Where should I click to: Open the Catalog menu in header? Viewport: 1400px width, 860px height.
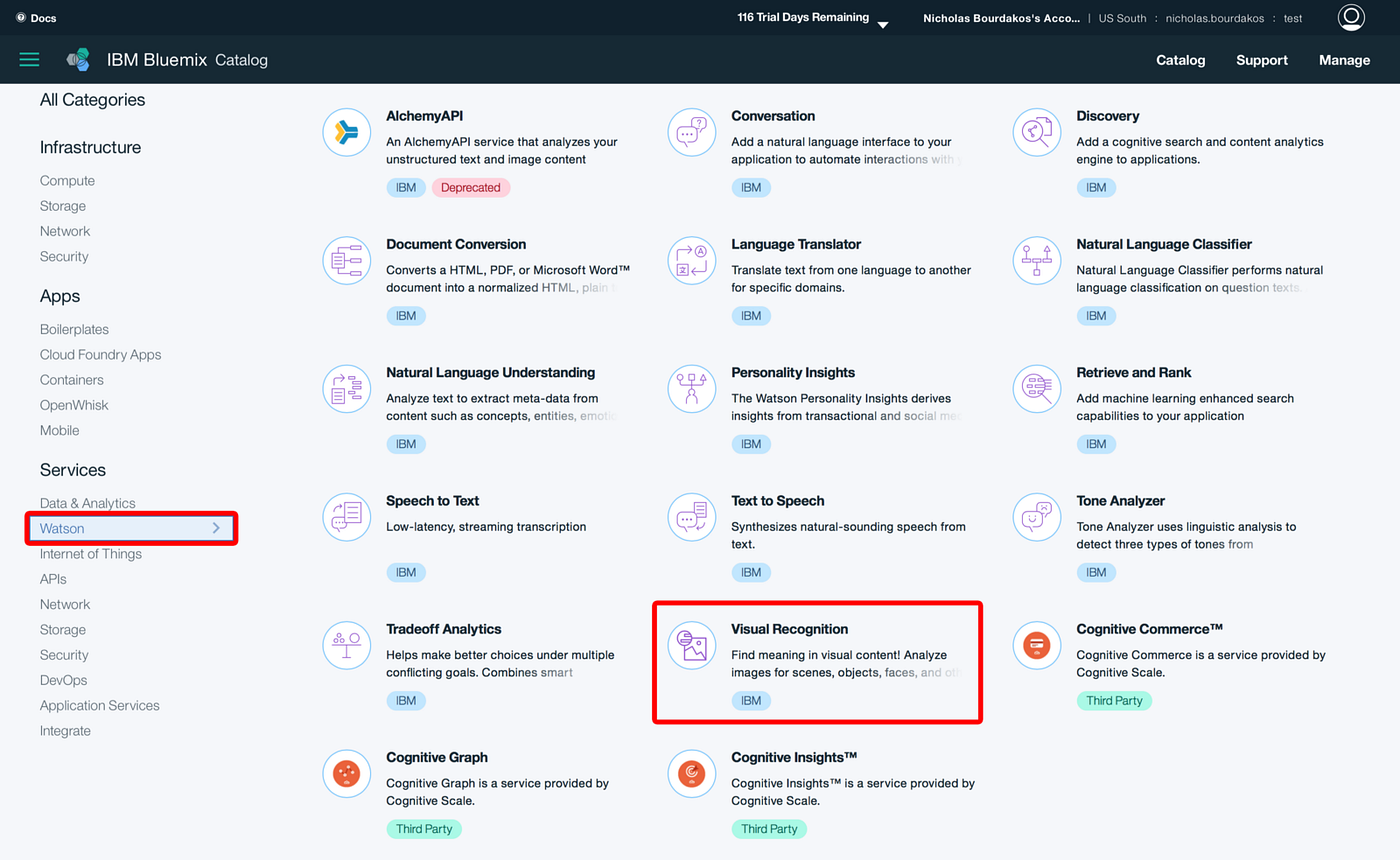[x=1181, y=60]
